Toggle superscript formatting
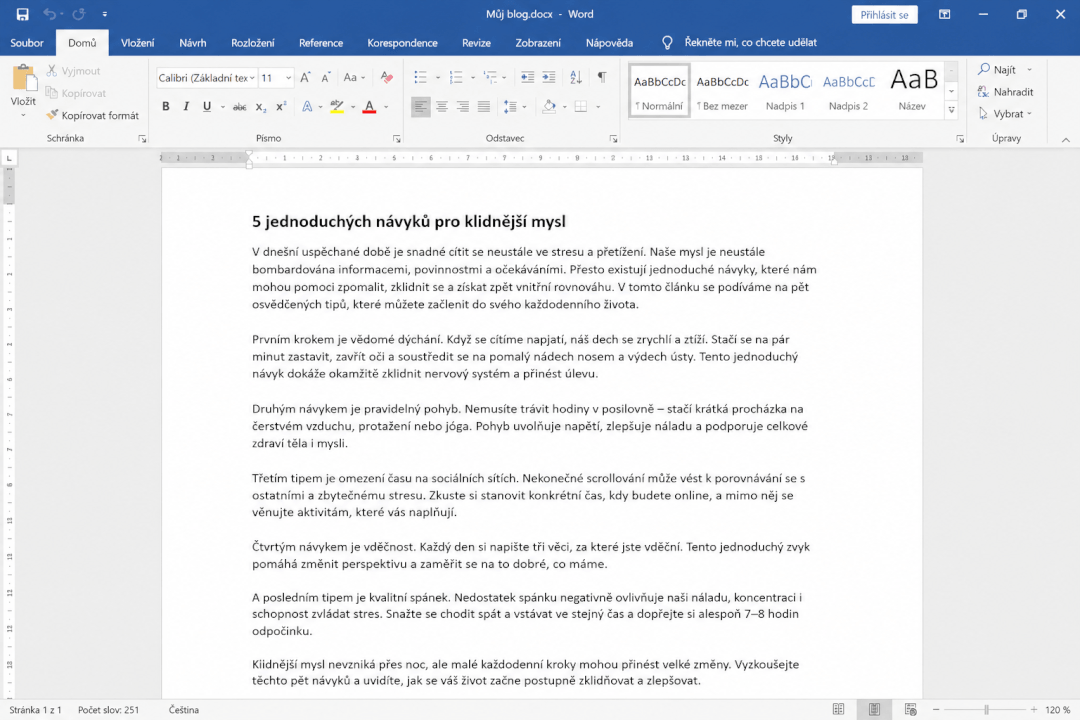1080x720 pixels. point(281,107)
